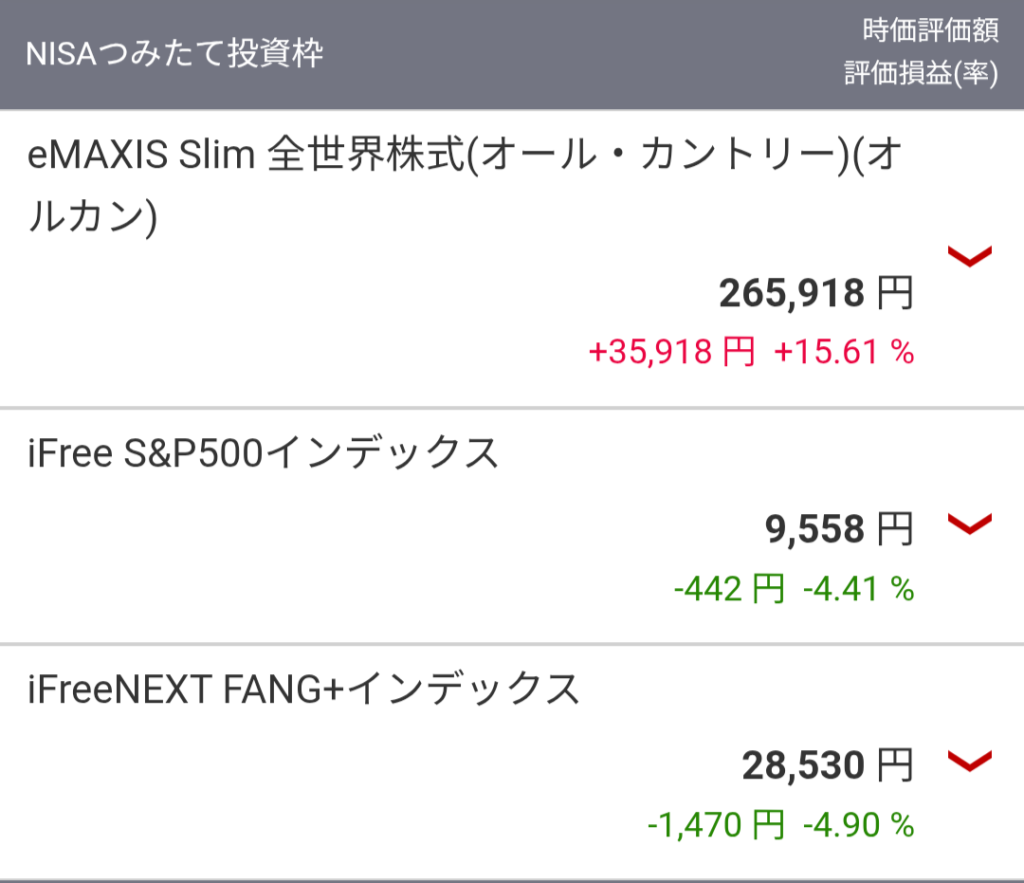Expand the eMAXIS Slim 全世界株式 fund details chevron
Viewport: 1024px width, 883px height.
coord(969,257)
